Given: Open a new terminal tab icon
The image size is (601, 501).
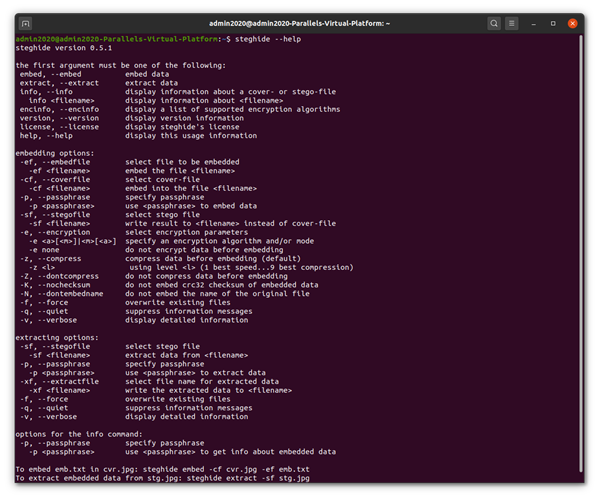Looking at the screenshot, I should [25, 23].
